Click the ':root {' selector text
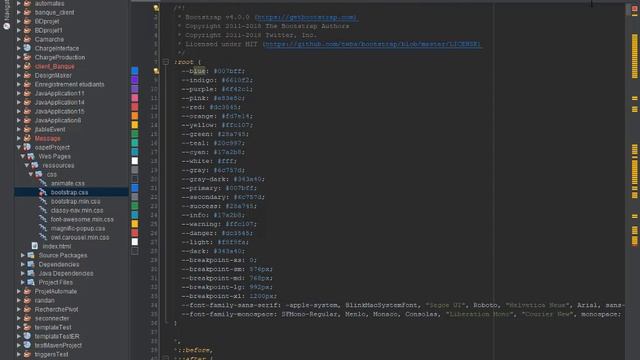Viewport: 640px width, 360px height. 188,62
